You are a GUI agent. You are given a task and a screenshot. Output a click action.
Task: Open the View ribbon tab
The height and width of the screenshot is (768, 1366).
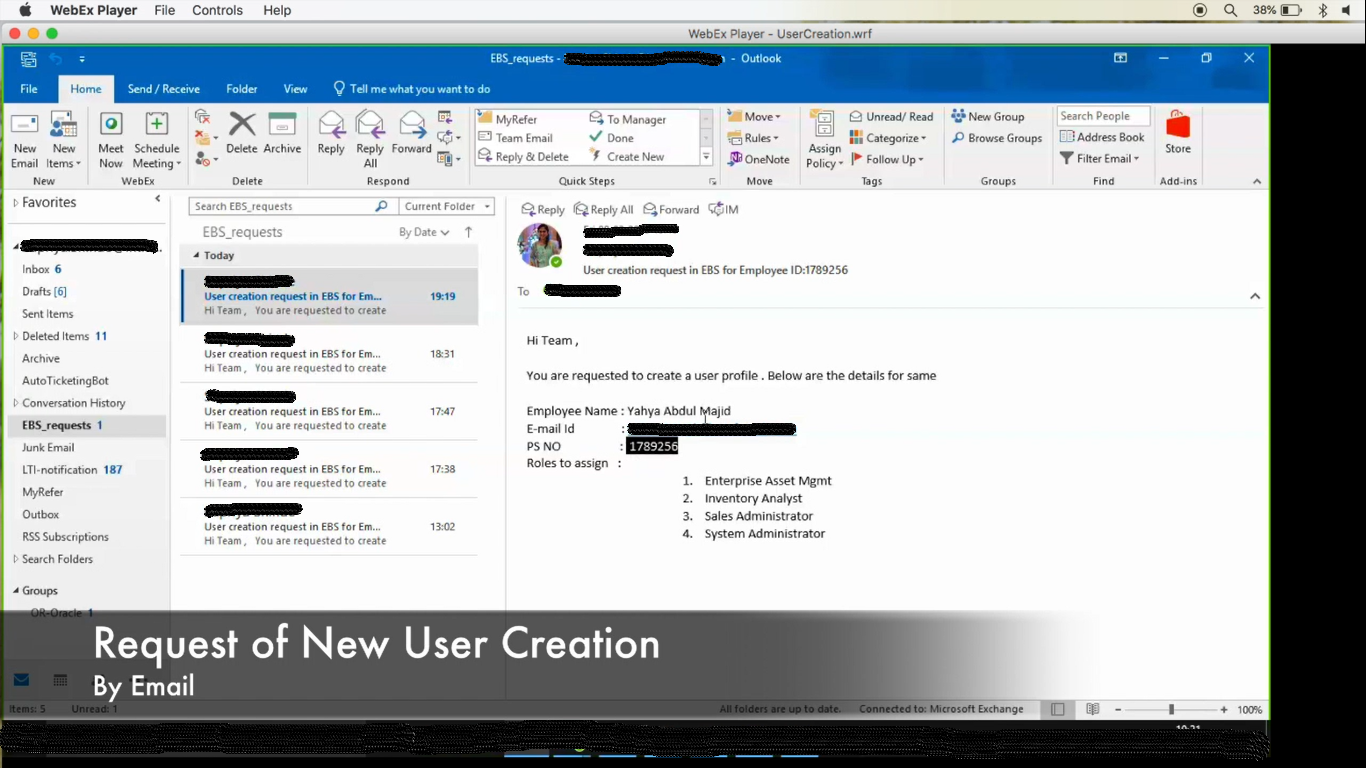pyautogui.click(x=295, y=89)
